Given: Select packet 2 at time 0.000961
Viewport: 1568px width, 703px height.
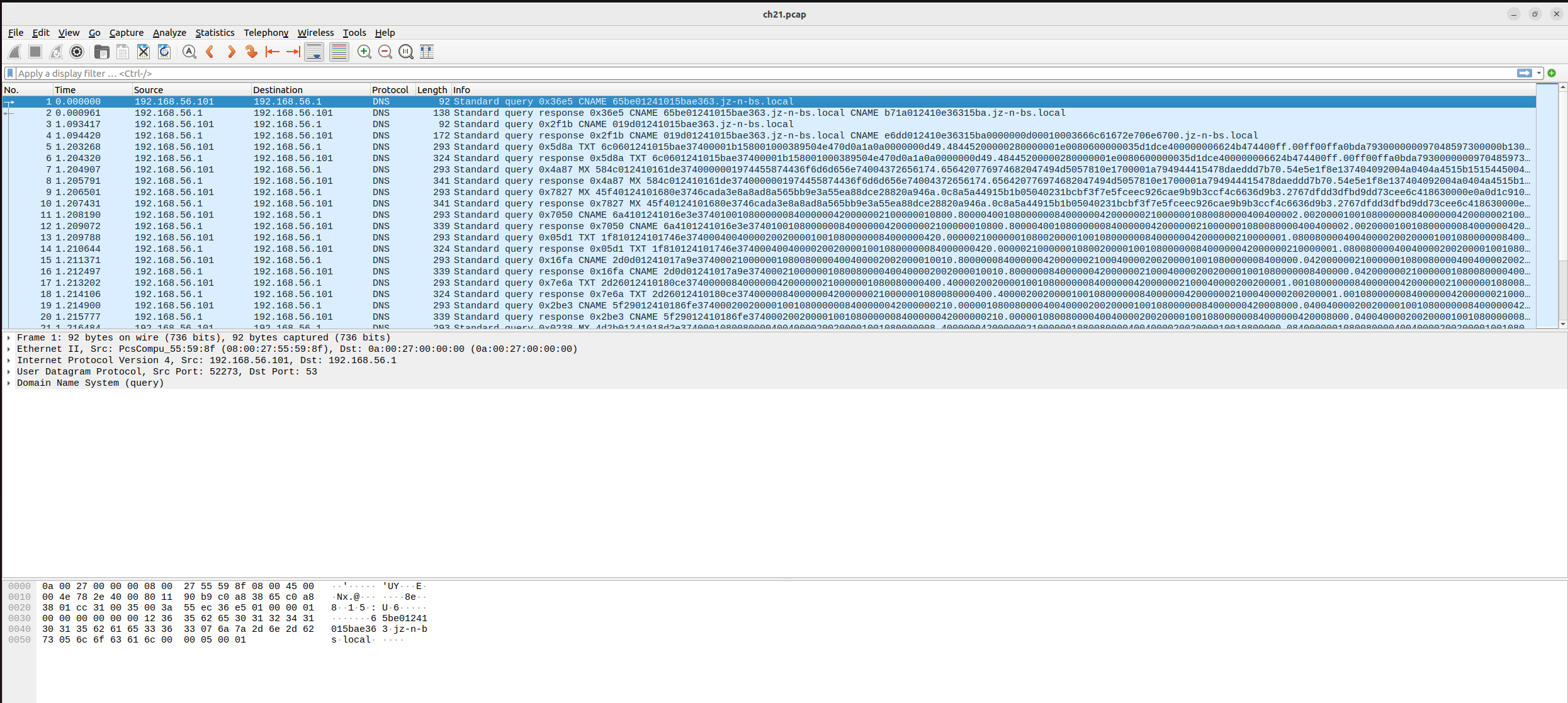Looking at the screenshot, I should pyautogui.click(x=769, y=113).
